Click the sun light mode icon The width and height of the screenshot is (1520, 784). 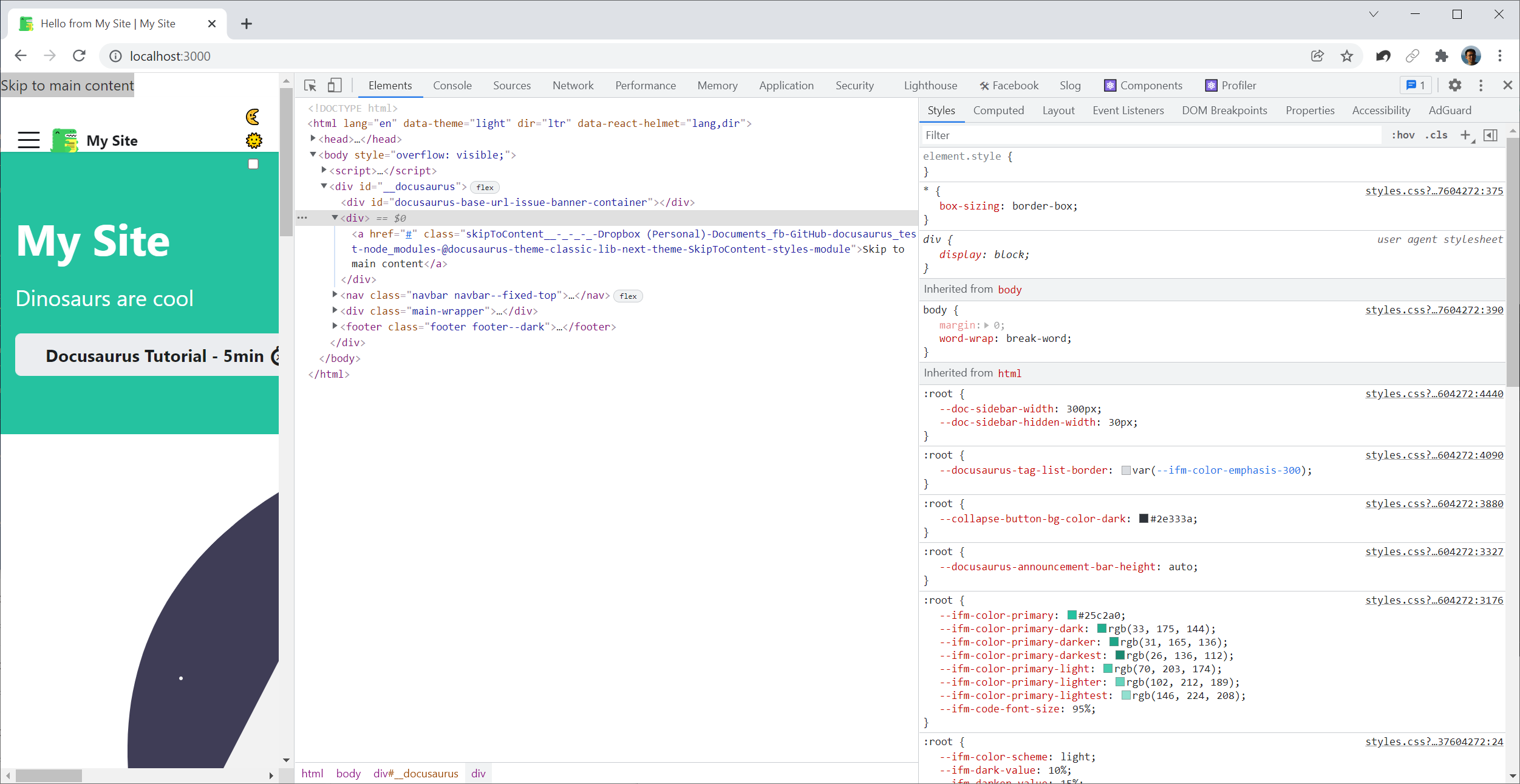(x=254, y=141)
